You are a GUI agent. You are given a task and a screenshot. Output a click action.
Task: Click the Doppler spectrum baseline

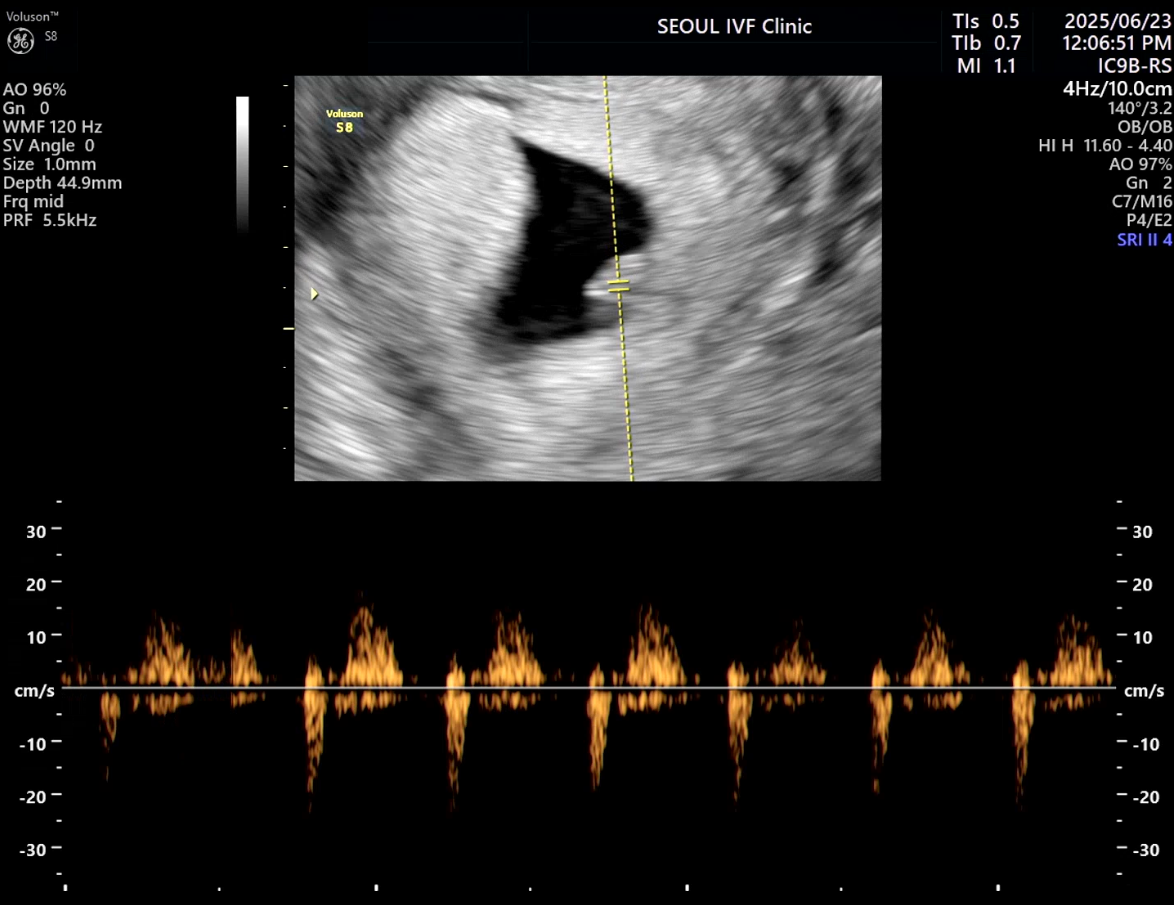pos(588,688)
